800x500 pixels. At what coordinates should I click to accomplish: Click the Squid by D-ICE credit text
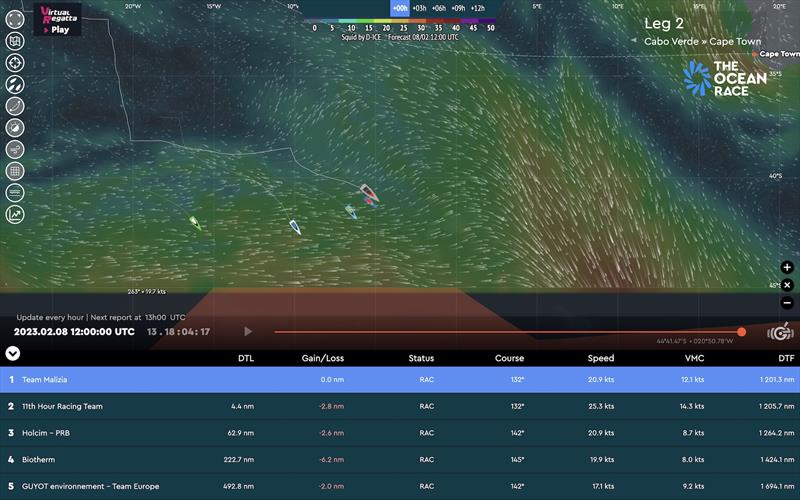[x=361, y=37]
